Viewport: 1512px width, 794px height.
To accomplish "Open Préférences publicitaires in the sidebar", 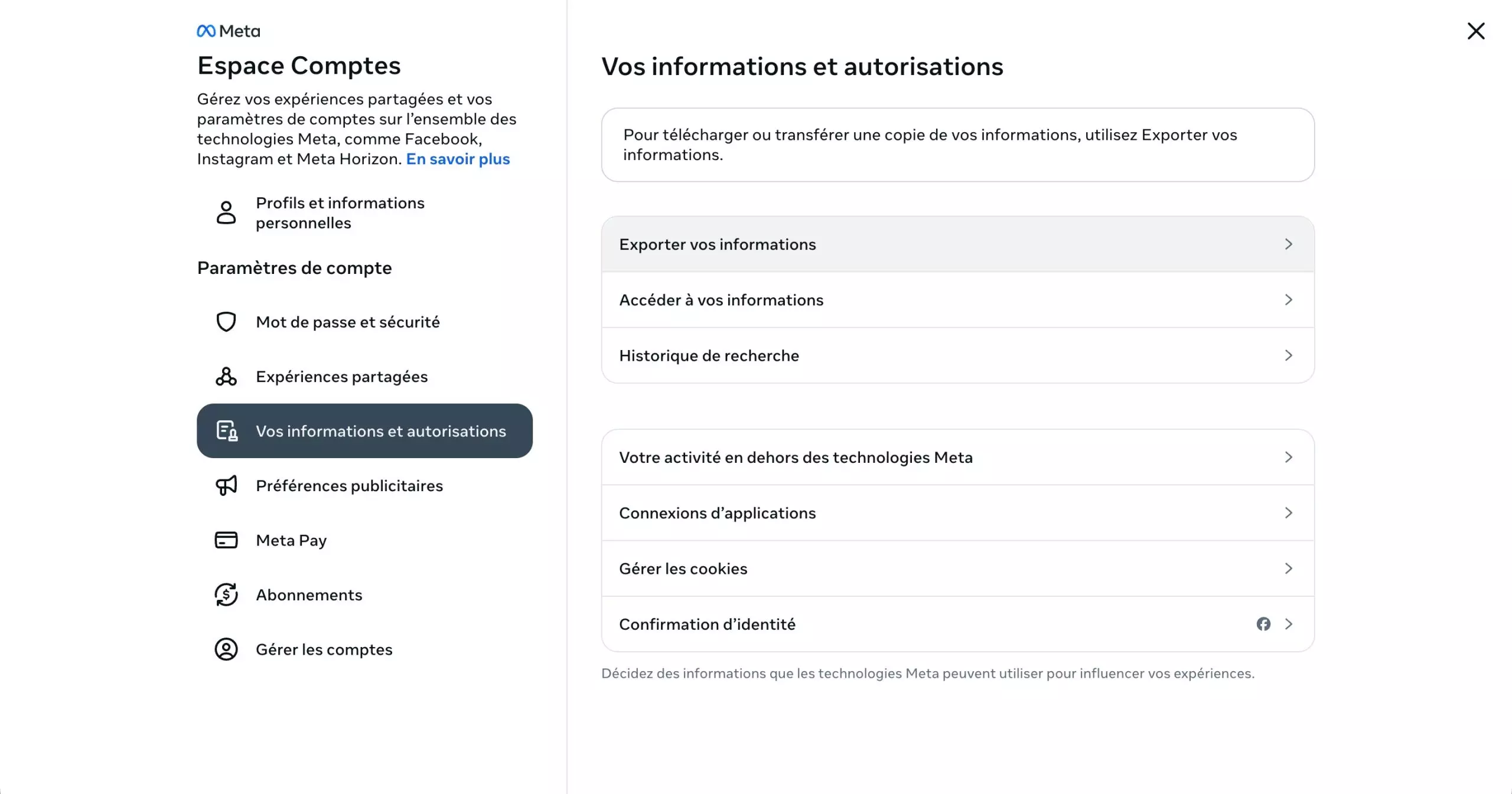I will click(x=349, y=486).
